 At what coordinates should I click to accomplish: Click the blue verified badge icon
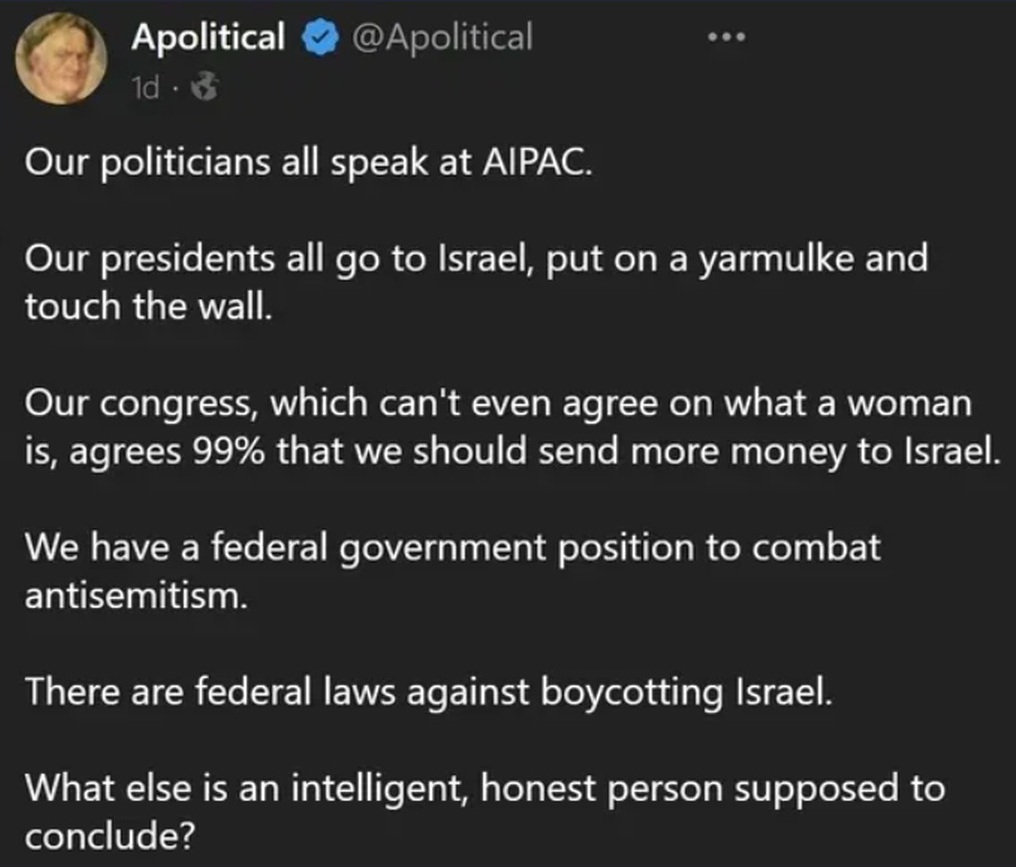(320, 38)
